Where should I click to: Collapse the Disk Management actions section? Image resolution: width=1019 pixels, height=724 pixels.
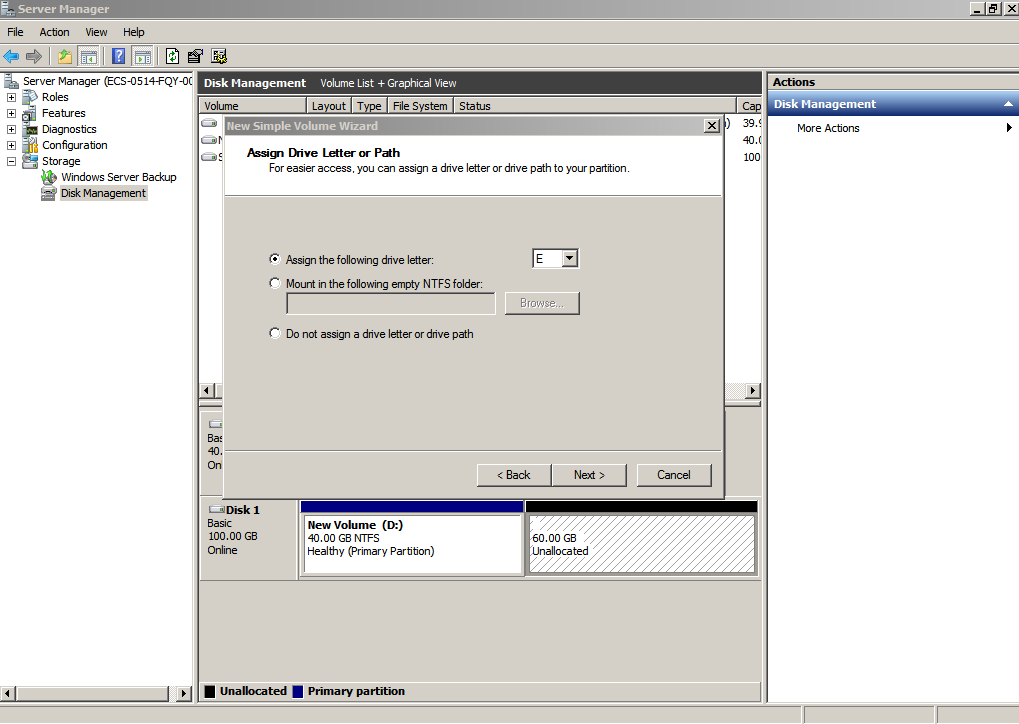pos(1008,104)
